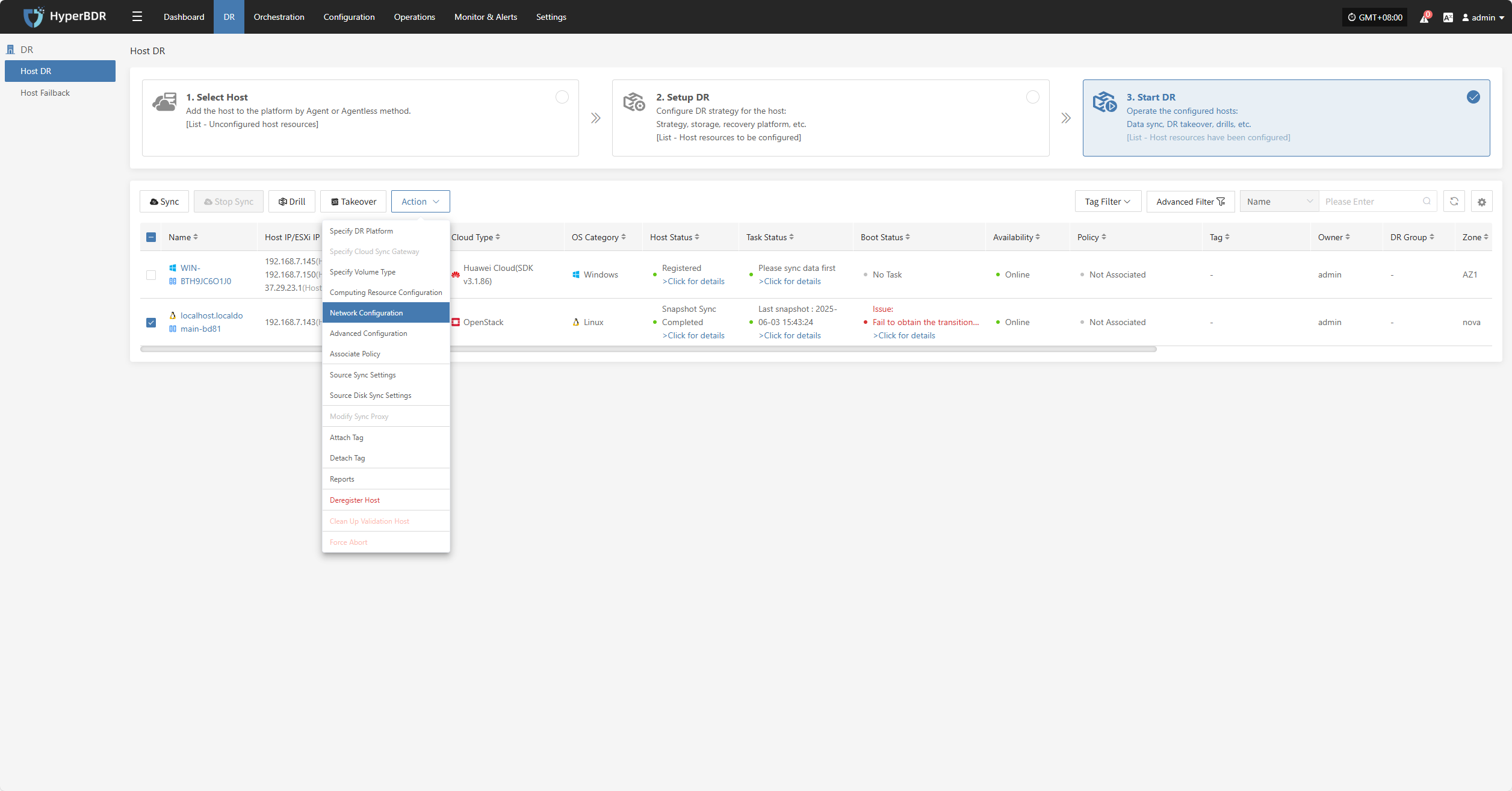The width and height of the screenshot is (1512, 791).
Task: Click the host ID icon beside main-bd81
Action: (173, 329)
